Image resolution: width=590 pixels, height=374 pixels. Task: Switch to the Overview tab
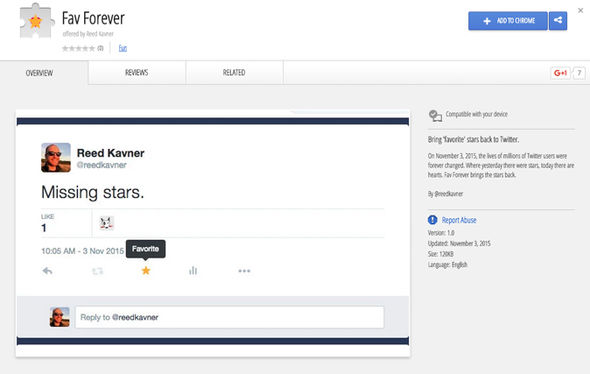(x=40, y=73)
